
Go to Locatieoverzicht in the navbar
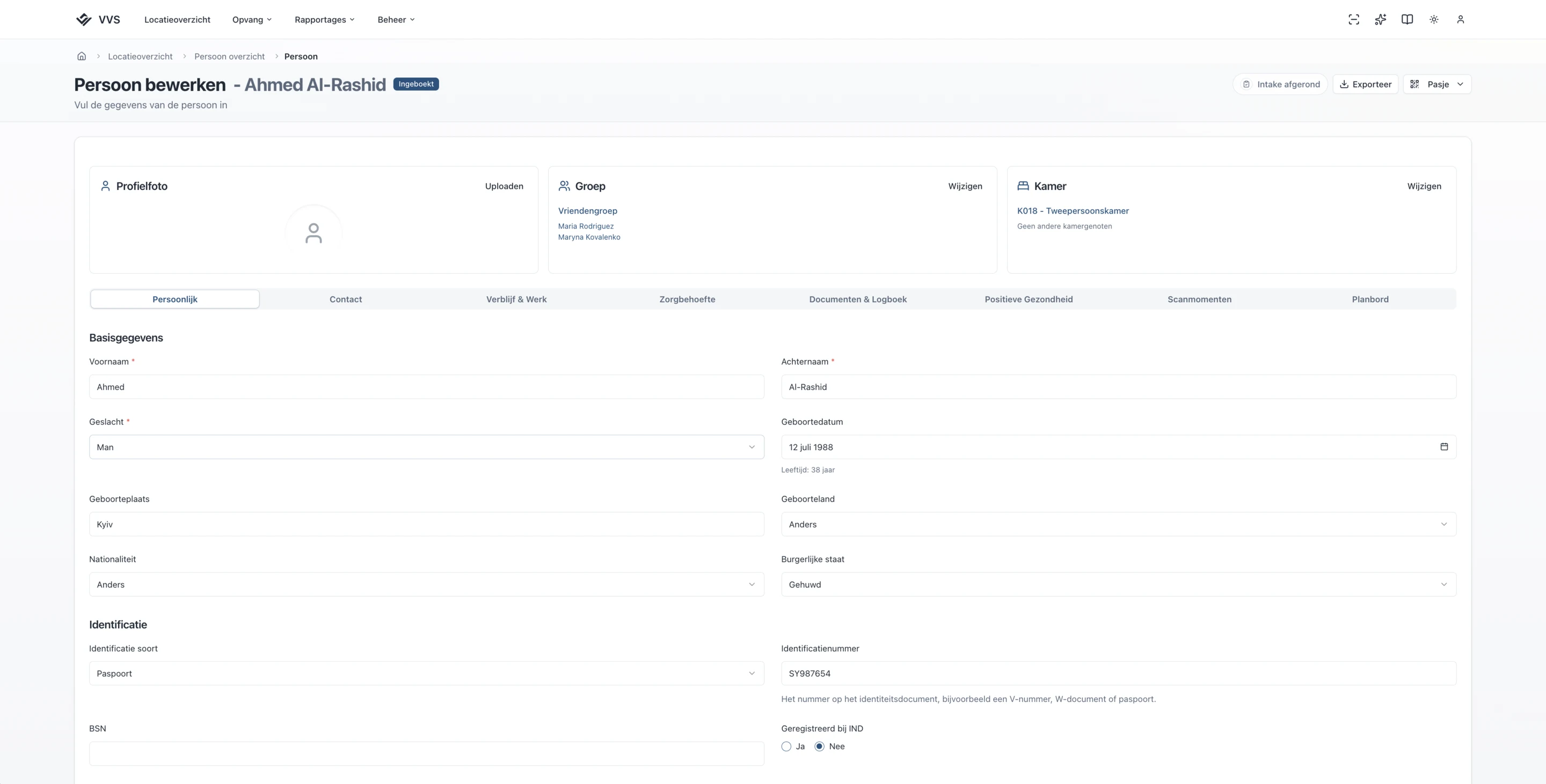tap(177, 19)
